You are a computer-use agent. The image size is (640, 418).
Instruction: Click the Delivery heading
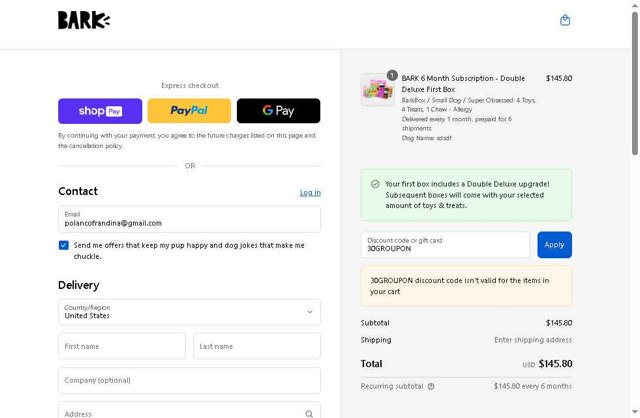pos(78,285)
